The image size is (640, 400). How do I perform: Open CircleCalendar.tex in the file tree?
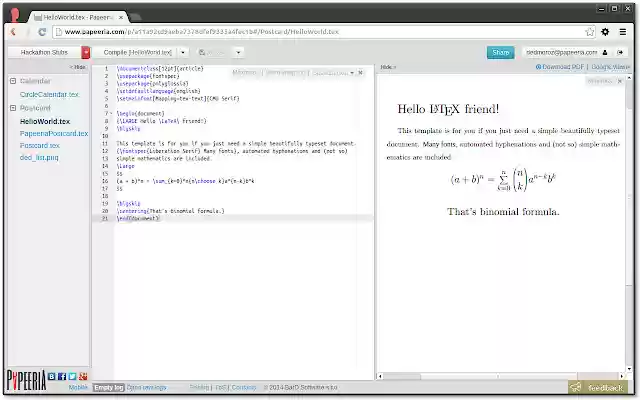tap(49, 94)
